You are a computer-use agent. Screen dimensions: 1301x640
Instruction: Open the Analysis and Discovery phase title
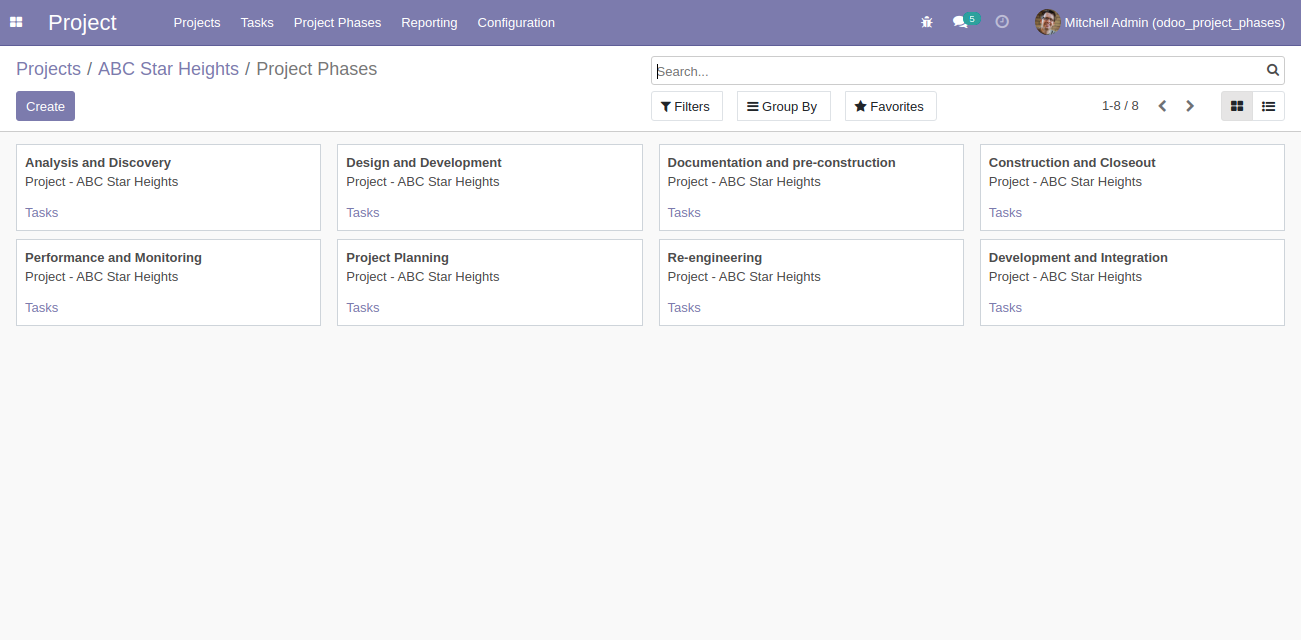point(98,162)
